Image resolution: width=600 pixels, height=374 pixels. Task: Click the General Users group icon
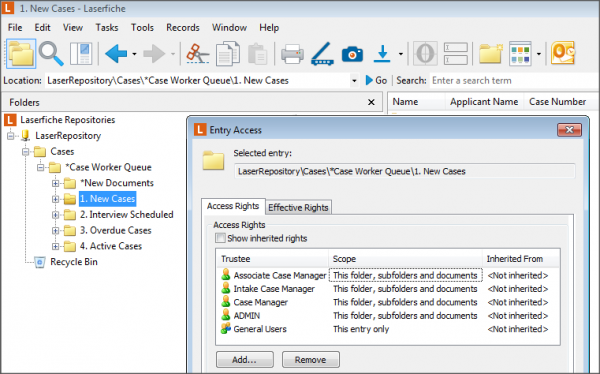[x=226, y=328]
